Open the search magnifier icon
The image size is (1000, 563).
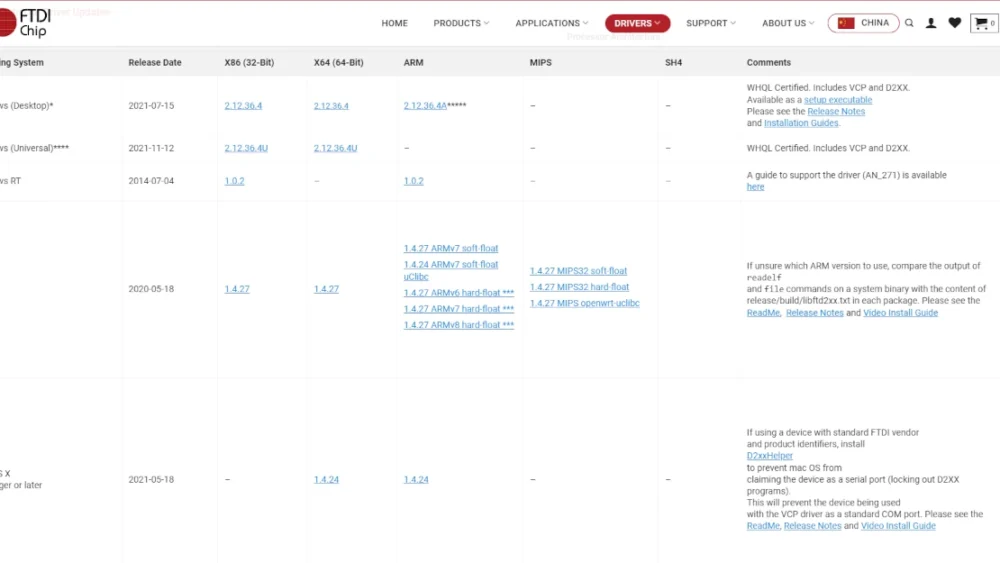[x=909, y=23]
